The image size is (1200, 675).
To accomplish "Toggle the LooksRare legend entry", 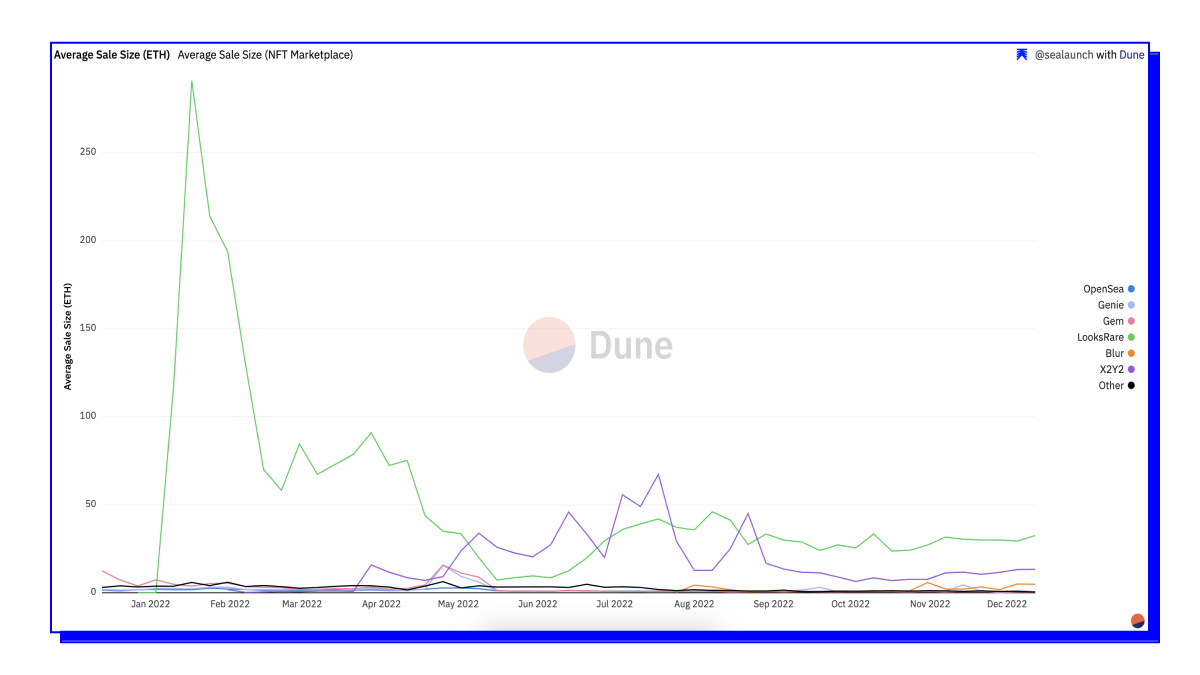I will pyautogui.click(x=1106, y=337).
